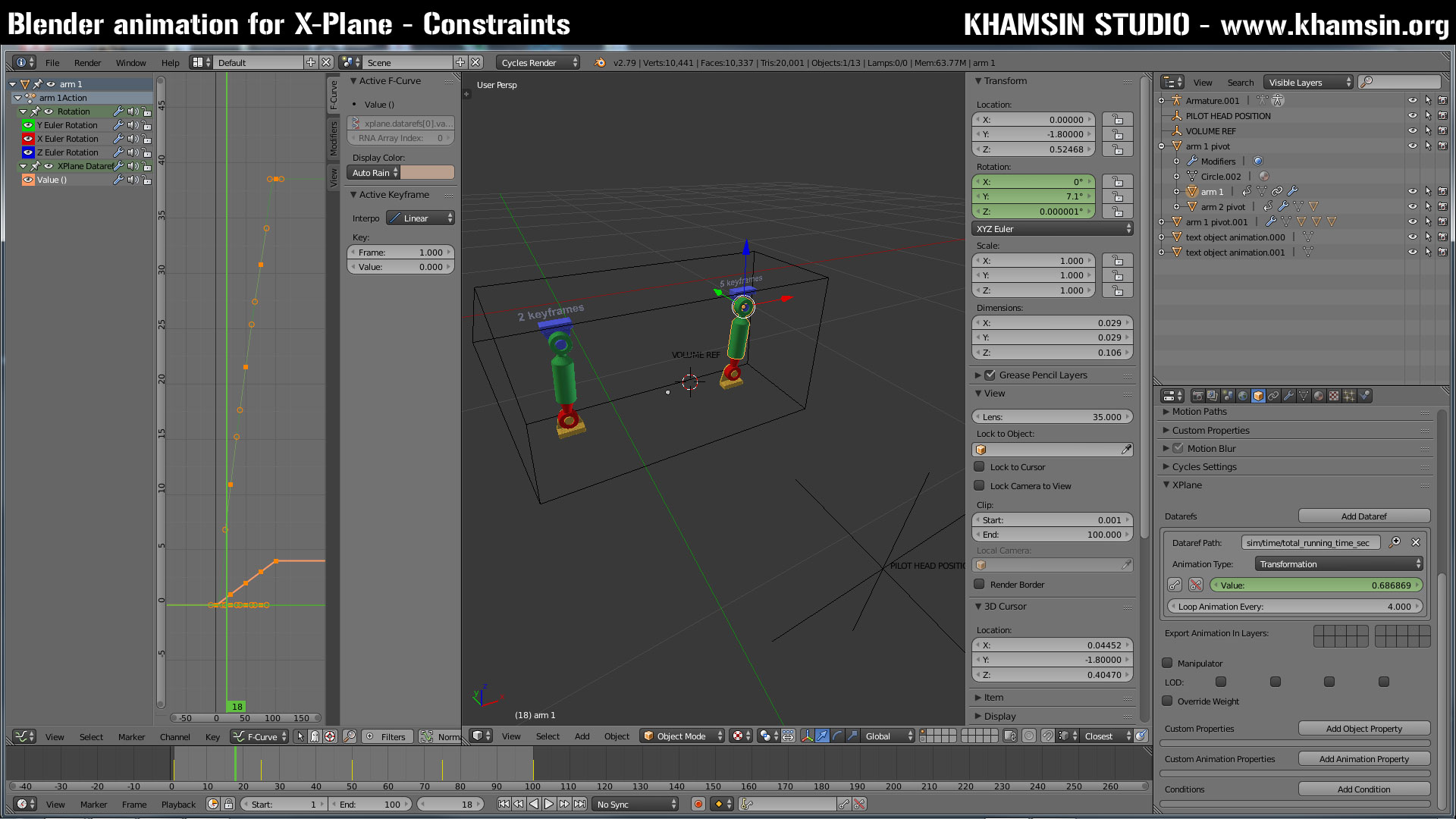Click the Dataref Path input field
The image size is (1456, 819).
[1310, 543]
